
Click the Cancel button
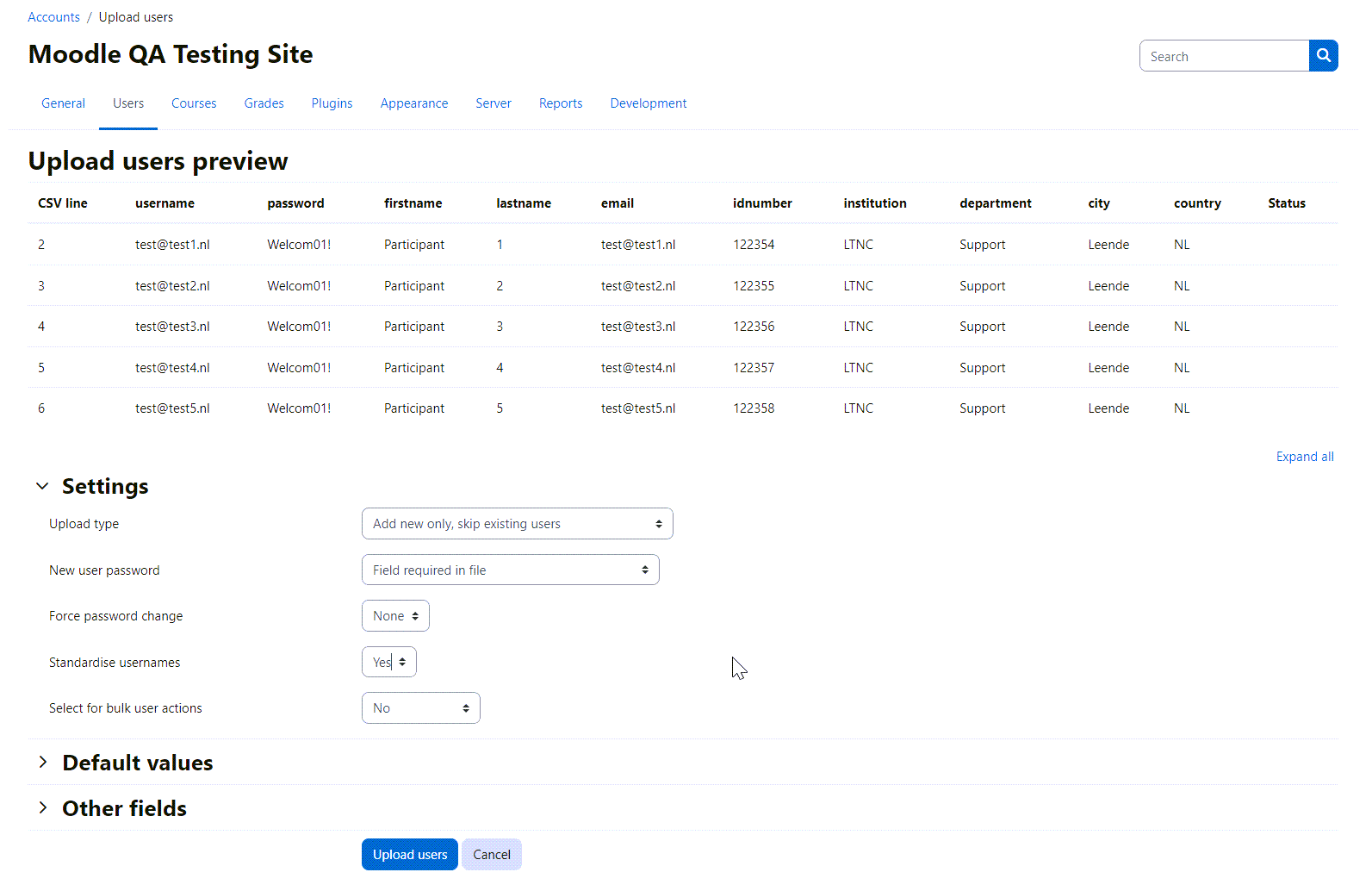click(492, 855)
